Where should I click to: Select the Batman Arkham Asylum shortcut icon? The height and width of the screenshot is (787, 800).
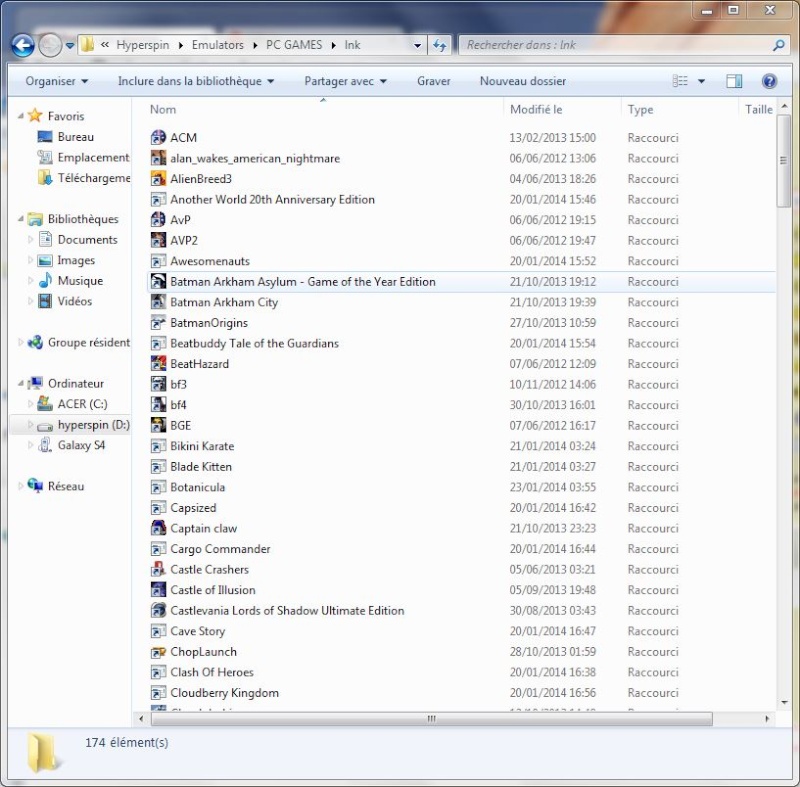tap(158, 281)
